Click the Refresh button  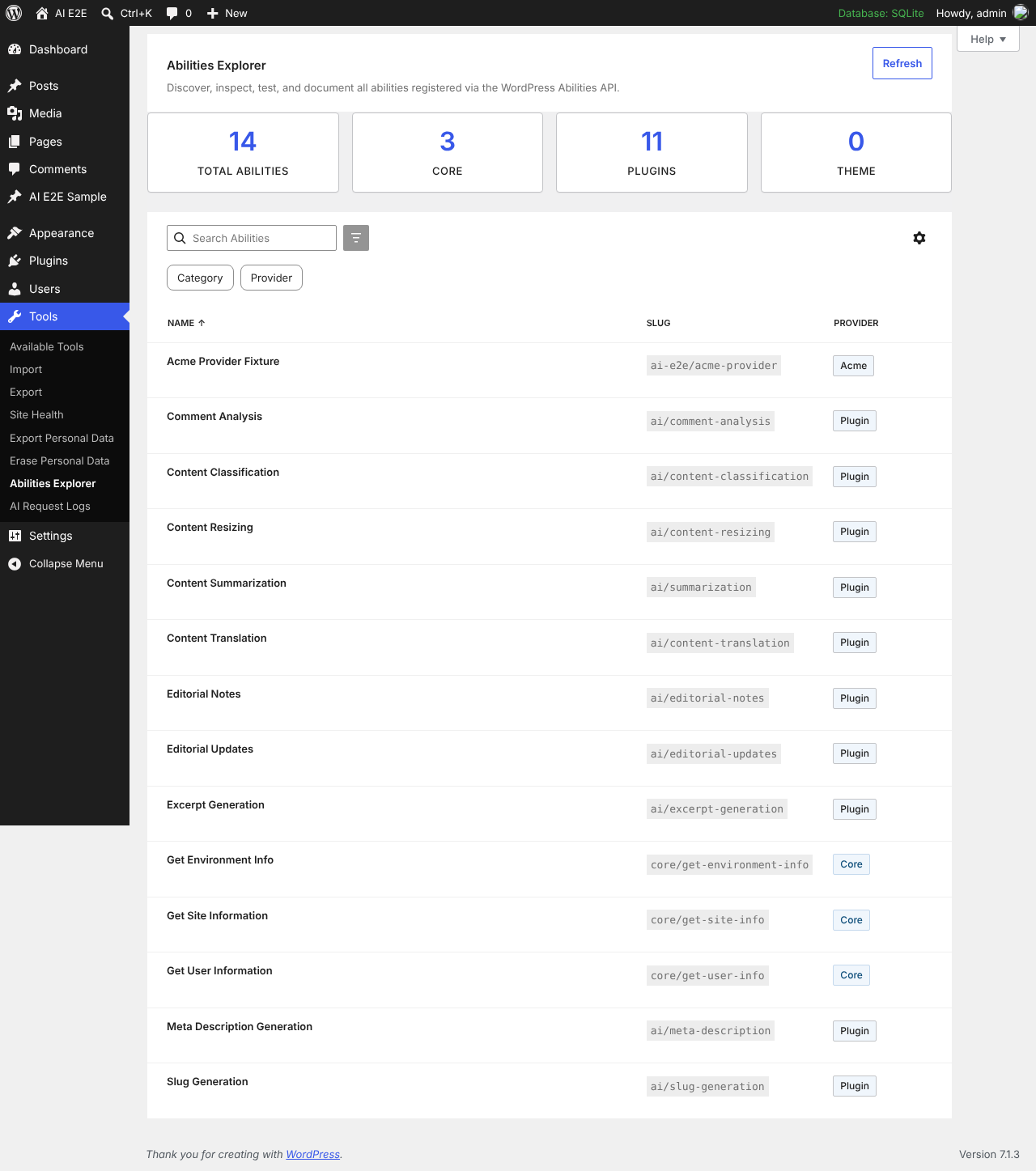click(x=902, y=63)
